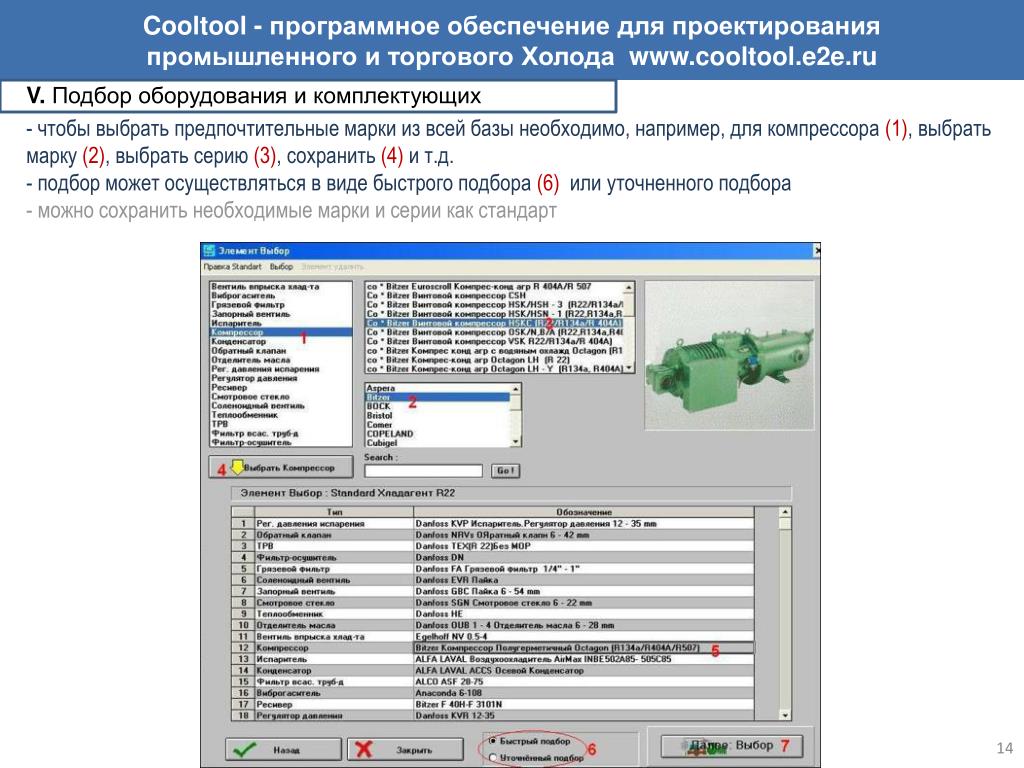Click down arrow of brand list scrollbar
This screenshot has height=768, width=1024.
click(x=516, y=442)
